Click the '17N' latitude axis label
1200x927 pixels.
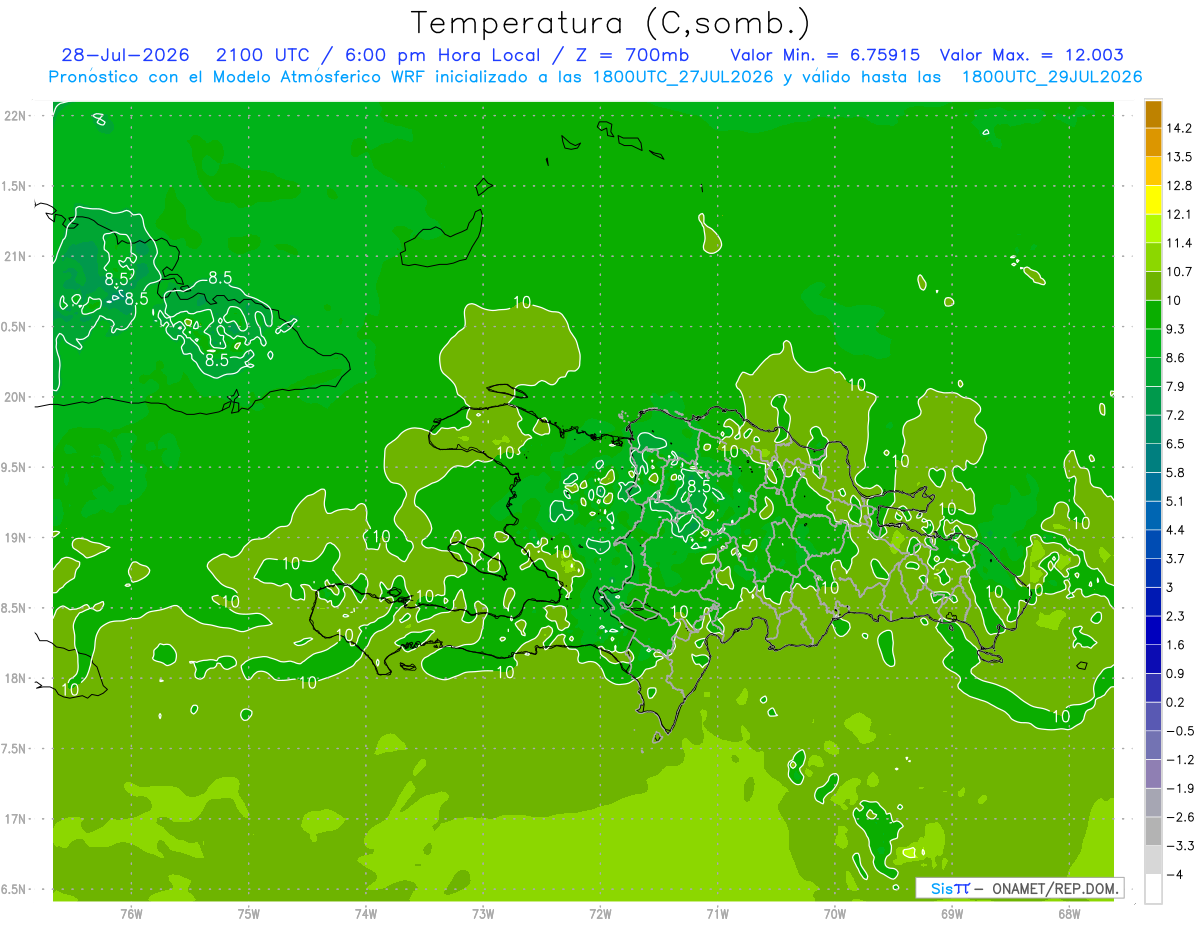coord(17,820)
